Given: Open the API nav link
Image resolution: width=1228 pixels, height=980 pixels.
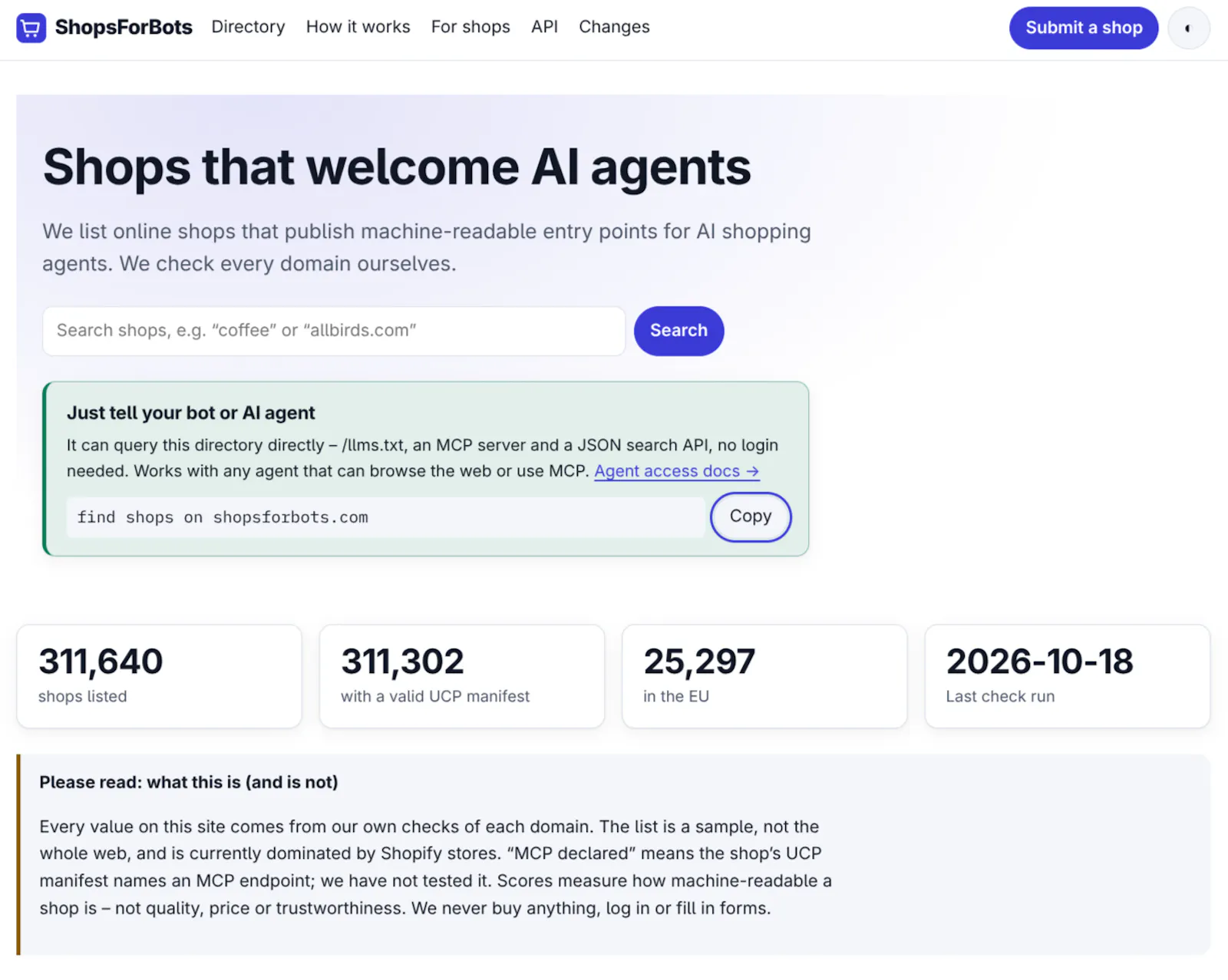Looking at the screenshot, I should [544, 27].
